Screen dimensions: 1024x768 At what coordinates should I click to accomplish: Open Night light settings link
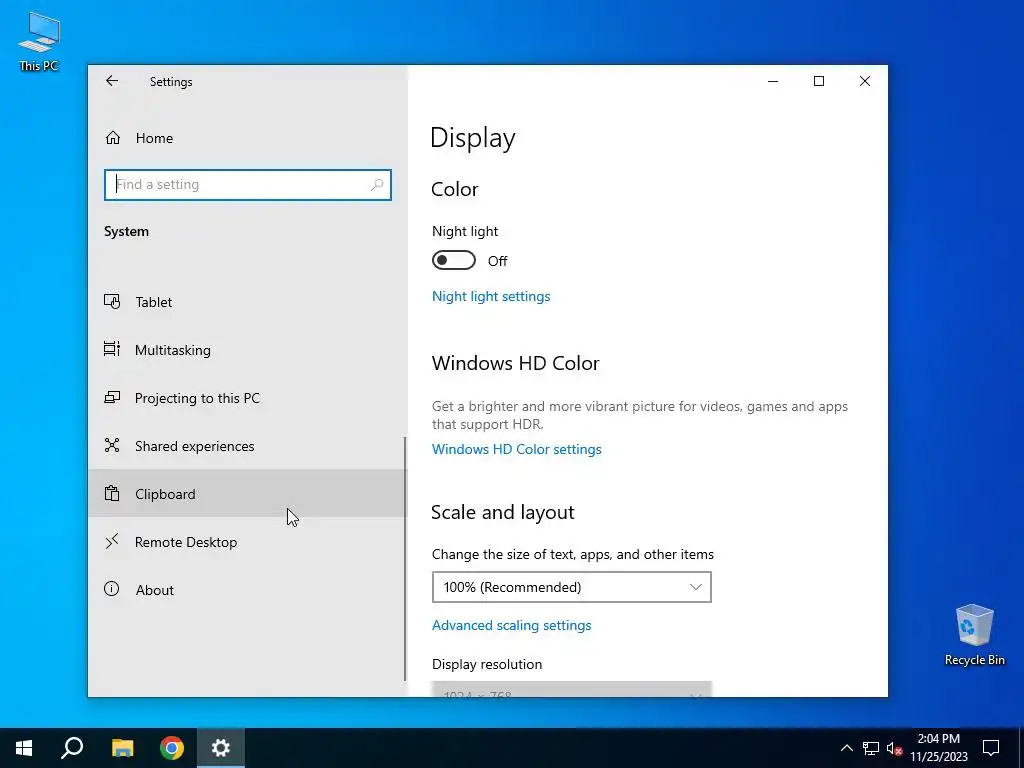pos(491,296)
